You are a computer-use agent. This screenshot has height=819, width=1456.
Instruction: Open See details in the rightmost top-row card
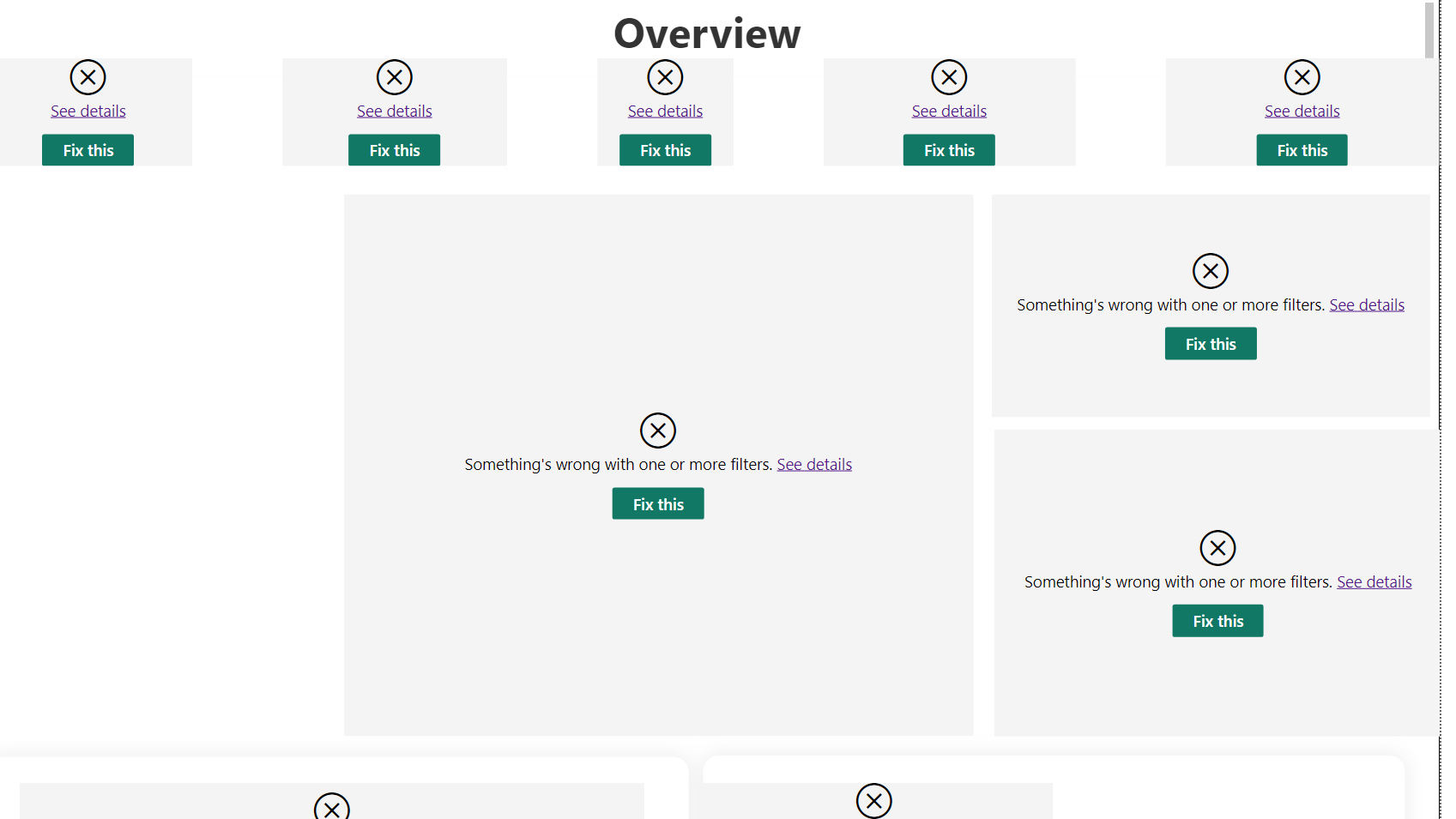[x=1302, y=111]
